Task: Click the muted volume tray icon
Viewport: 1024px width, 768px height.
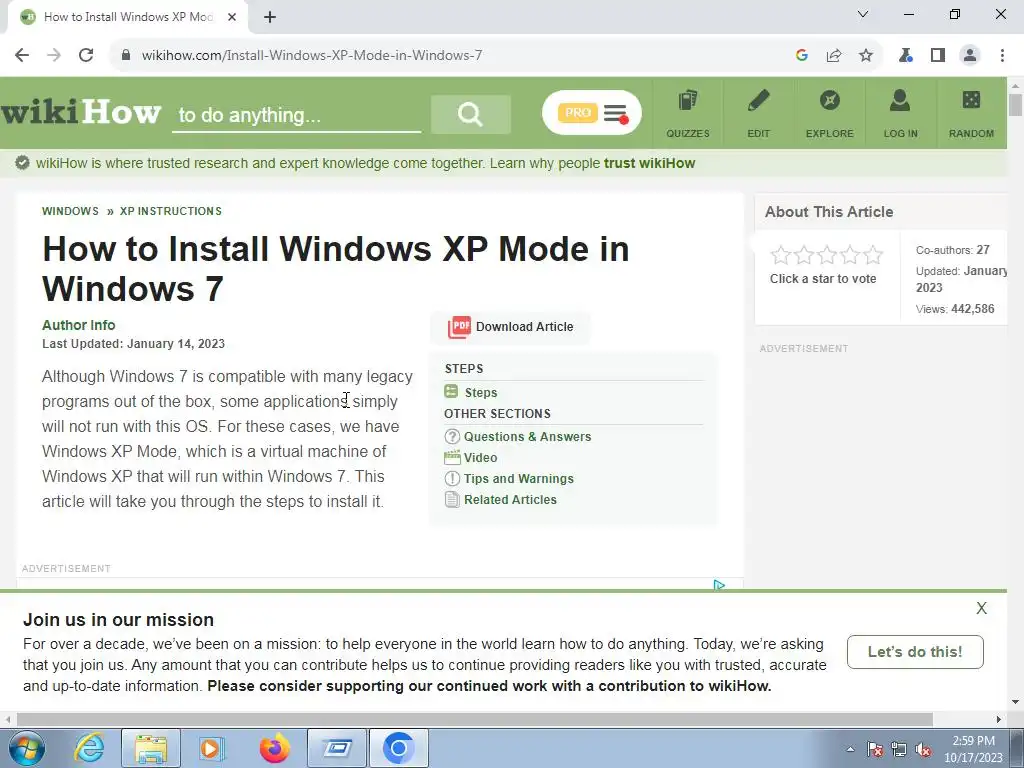Action: (x=923, y=749)
